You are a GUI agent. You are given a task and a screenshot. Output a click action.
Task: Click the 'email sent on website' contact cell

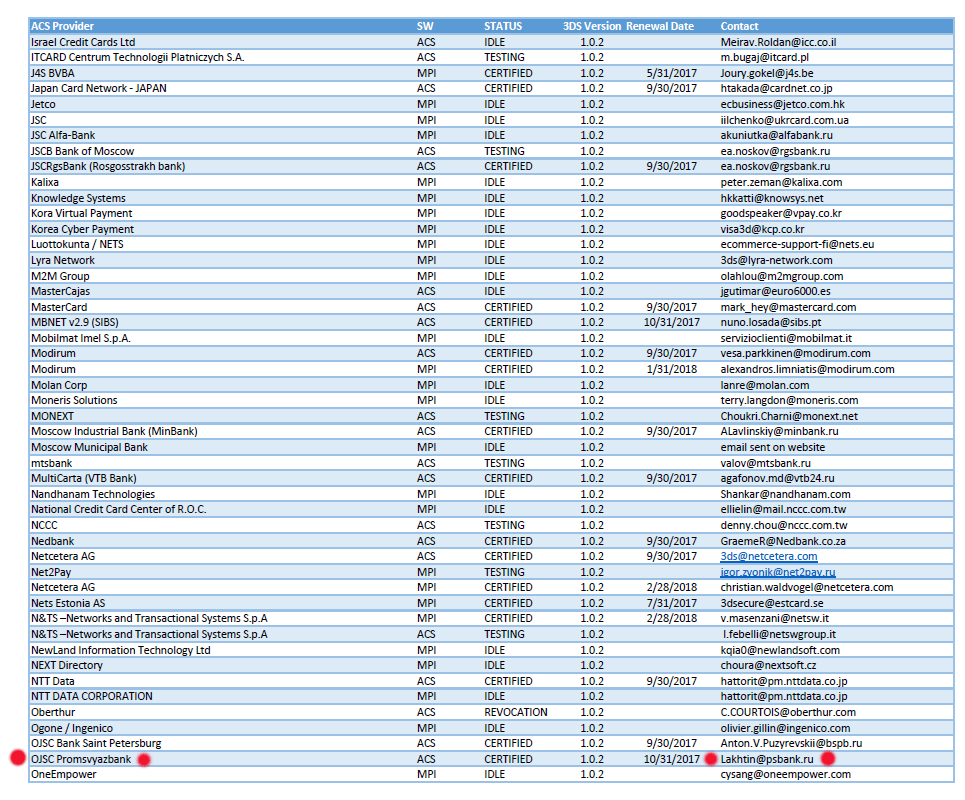pyautogui.click(x=773, y=447)
